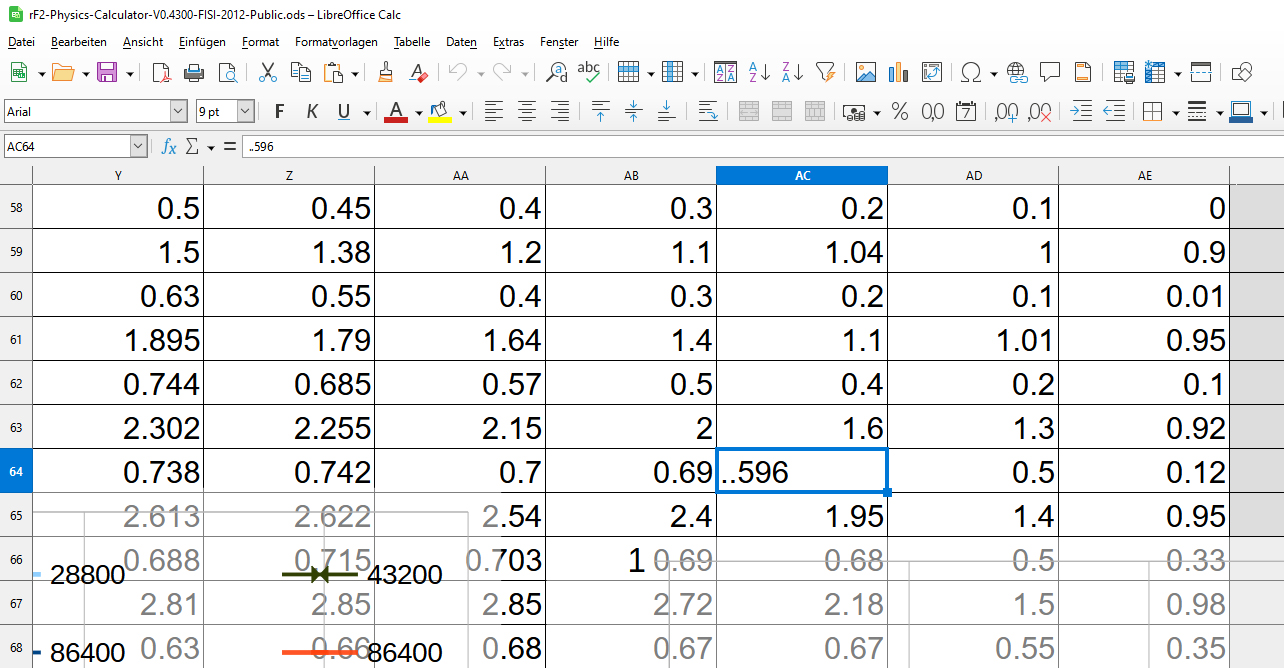This screenshot has width=1284, height=668.
Task: Toggle center horizontally alignment
Action: pyautogui.click(x=527, y=111)
